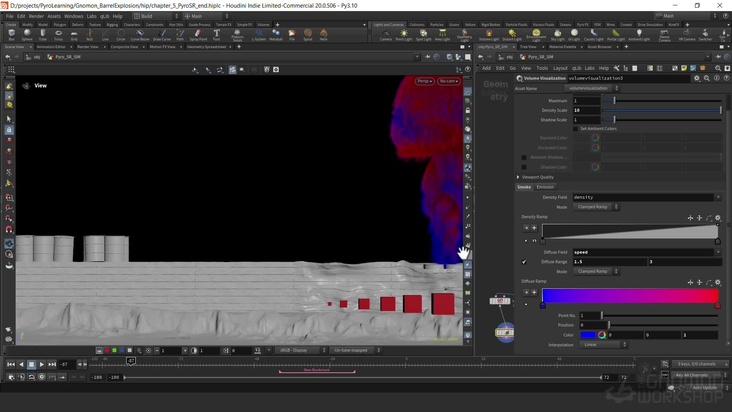Open the Interpolation Linear dropdown
This screenshot has height=412, width=732.
coord(603,344)
